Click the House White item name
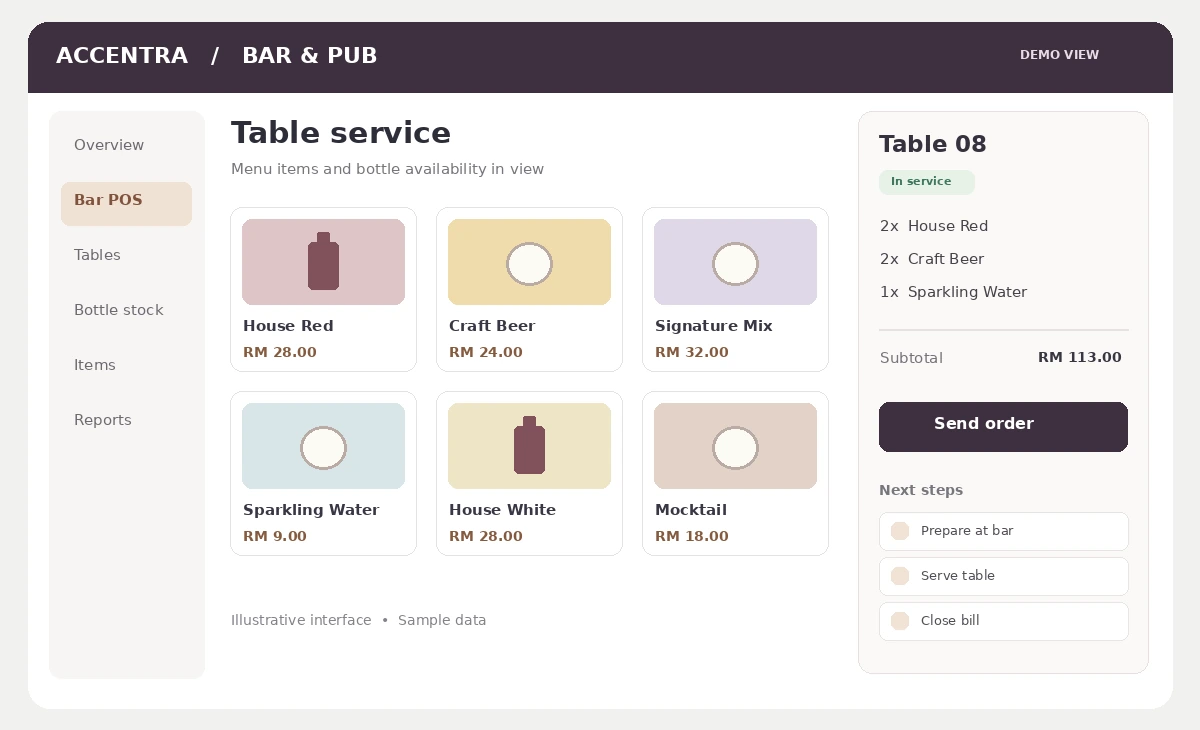This screenshot has width=1200, height=730. click(x=502, y=510)
